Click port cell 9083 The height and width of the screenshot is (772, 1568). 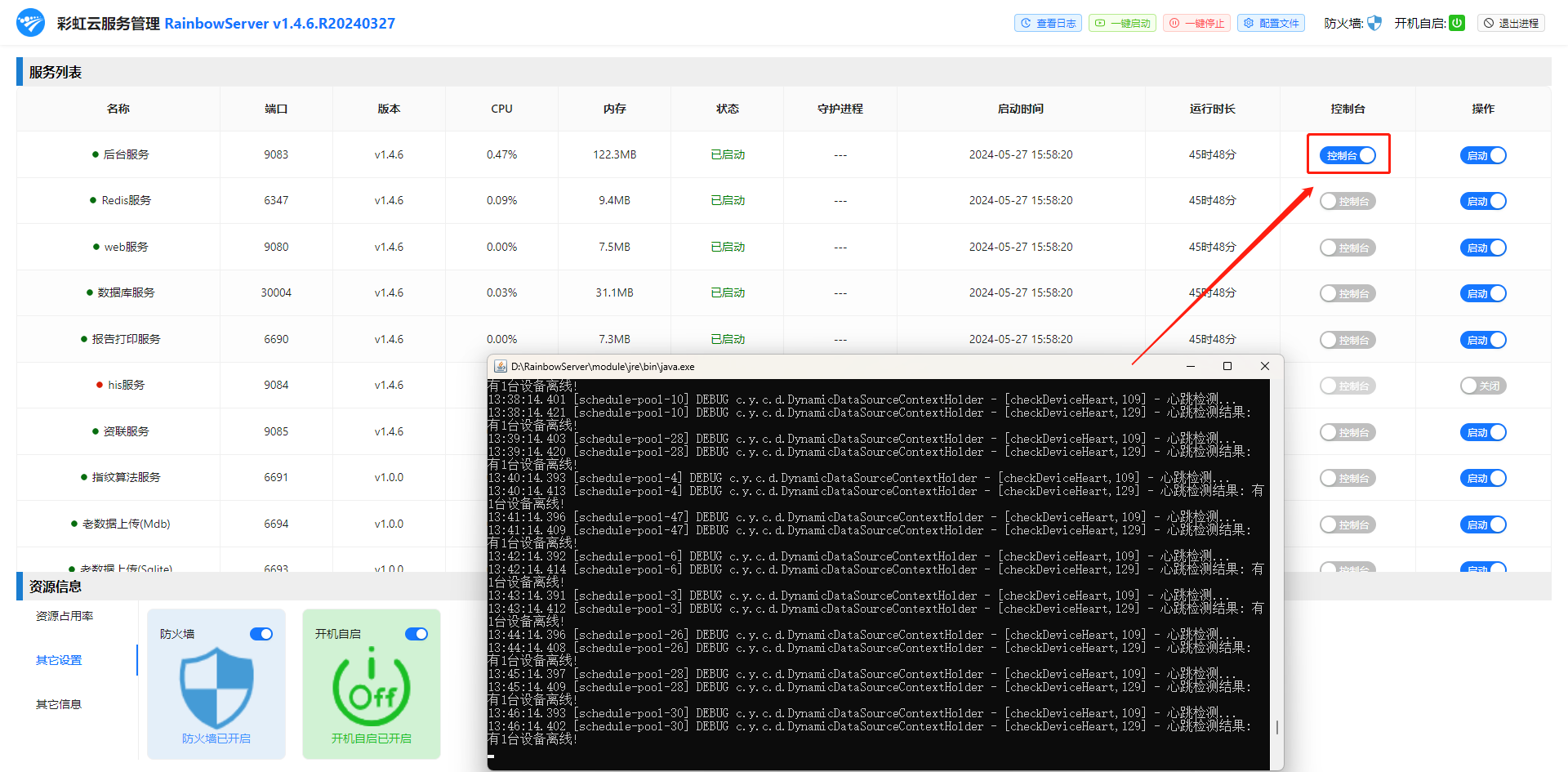tap(276, 154)
